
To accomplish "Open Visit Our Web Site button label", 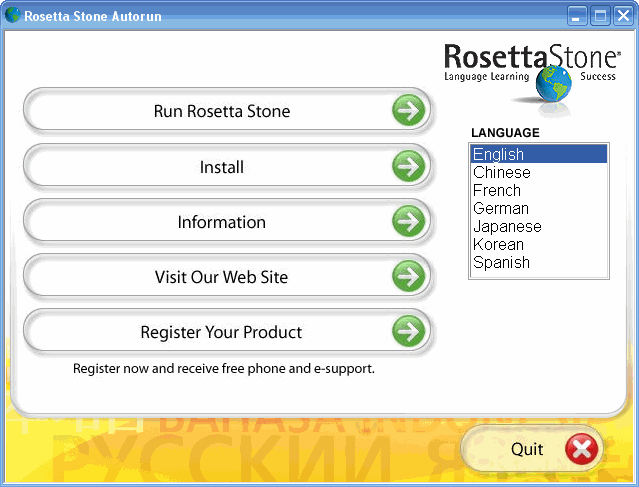I will coord(221,277).
